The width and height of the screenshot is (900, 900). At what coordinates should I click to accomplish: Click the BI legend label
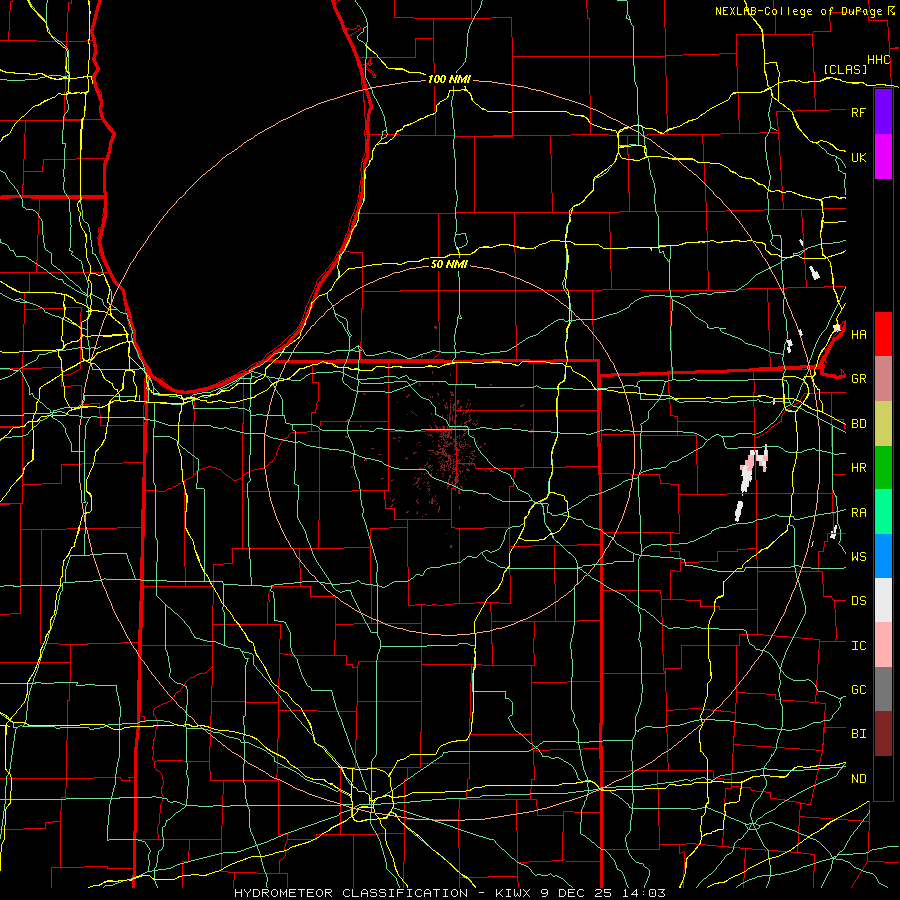858,734
